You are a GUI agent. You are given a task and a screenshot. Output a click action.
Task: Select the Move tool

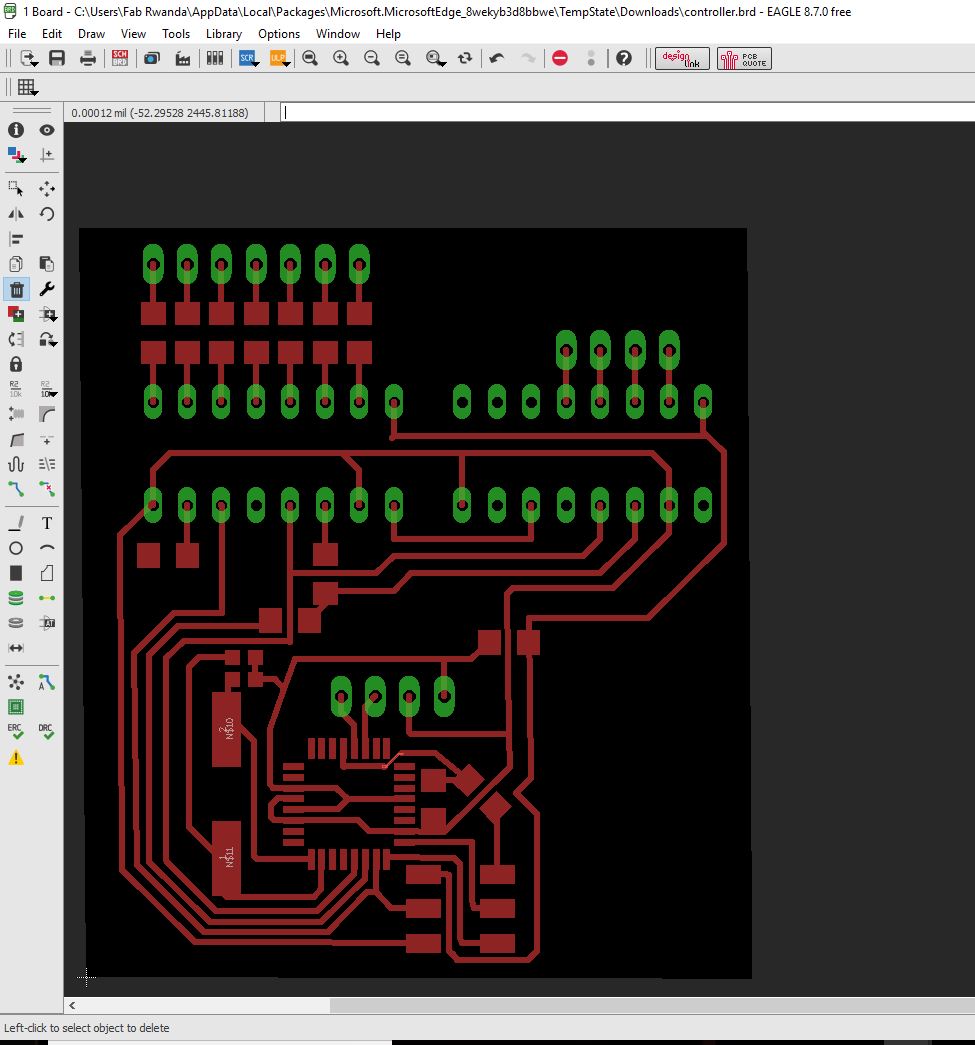[47, 189]
